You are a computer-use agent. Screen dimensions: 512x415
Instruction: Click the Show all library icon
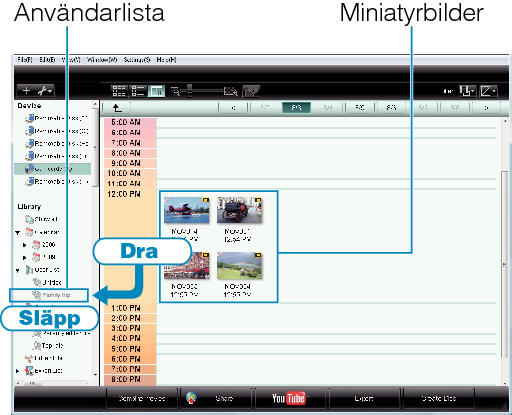(29, 219)
